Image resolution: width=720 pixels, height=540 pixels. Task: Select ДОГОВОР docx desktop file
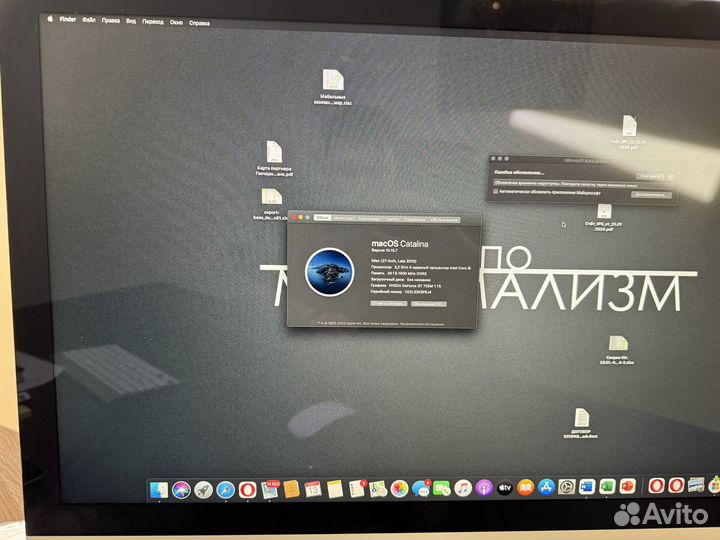tap(581, 423)
